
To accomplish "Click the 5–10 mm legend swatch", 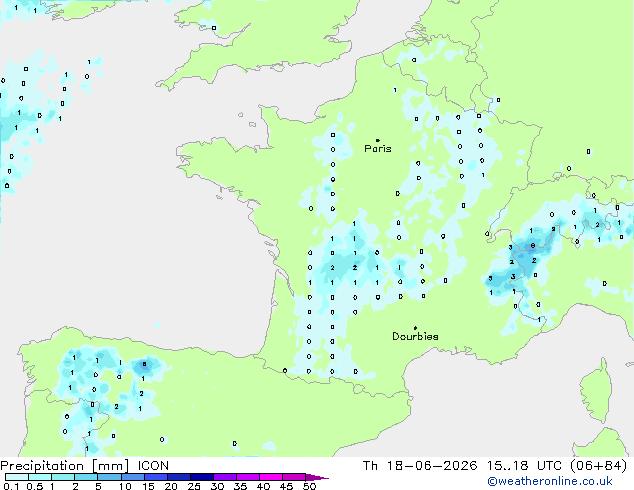I will [109, 477].
